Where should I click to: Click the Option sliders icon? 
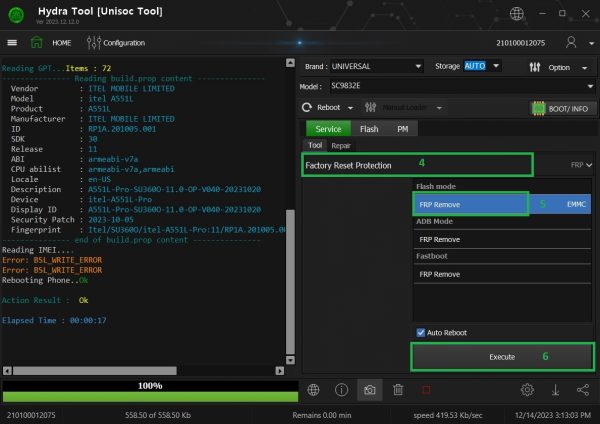tap(535, 67)
